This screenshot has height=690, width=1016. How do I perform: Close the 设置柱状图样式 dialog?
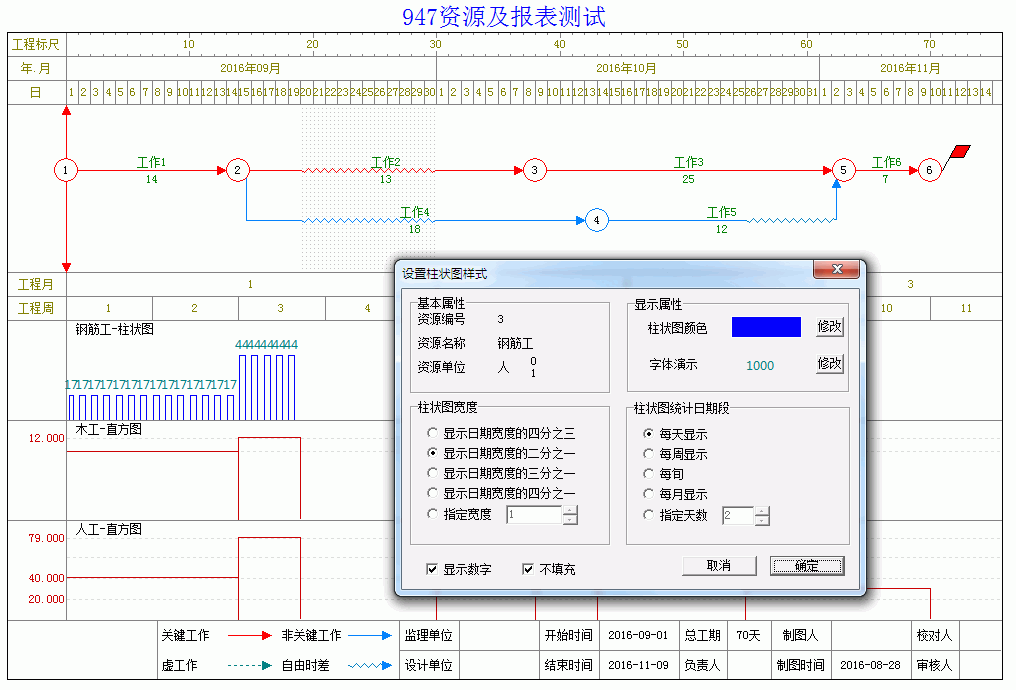tap(835, 270)
